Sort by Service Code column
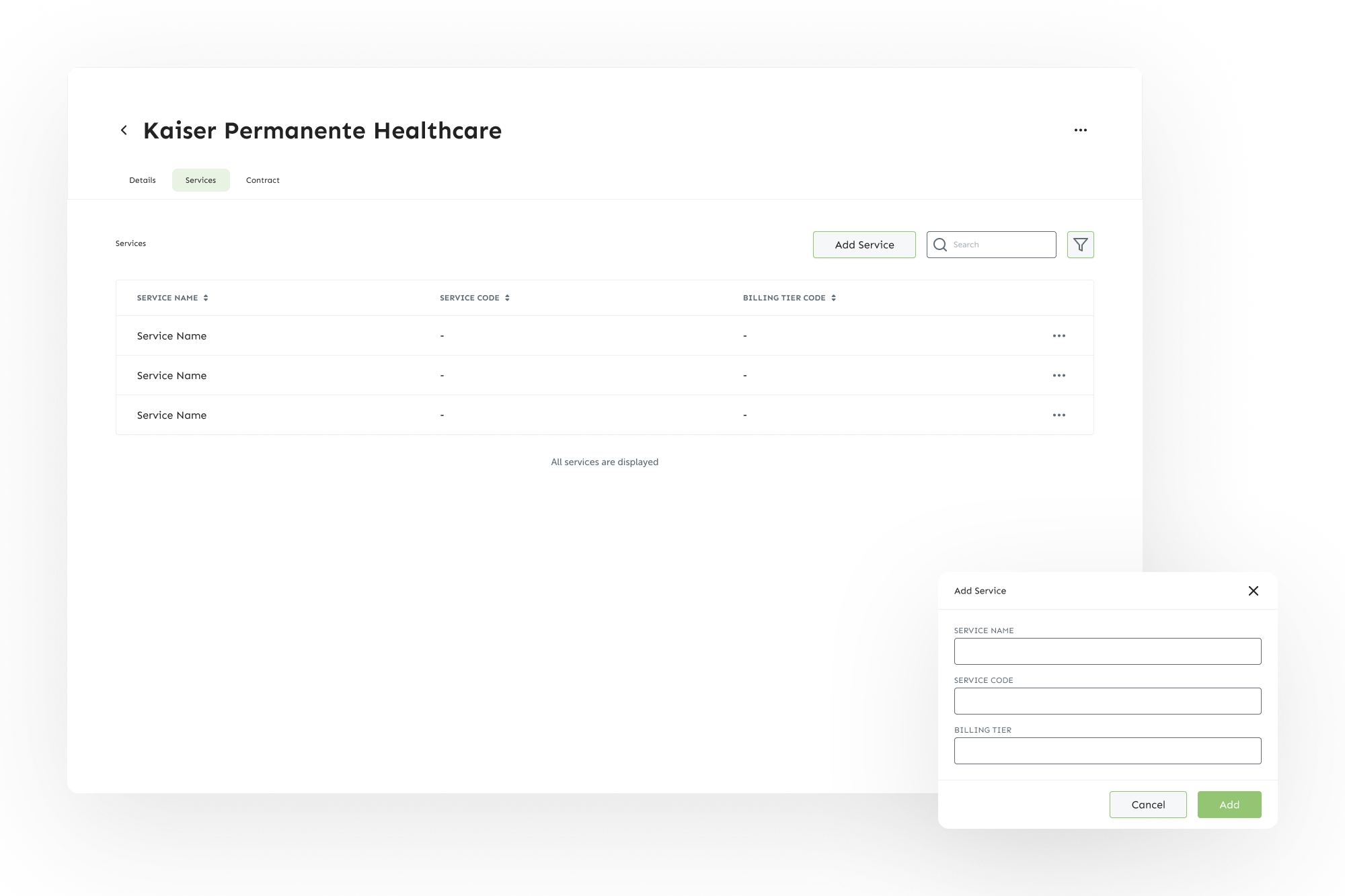Image resolution: width=1345 pixels, height=896 pixels. [507, 298]
